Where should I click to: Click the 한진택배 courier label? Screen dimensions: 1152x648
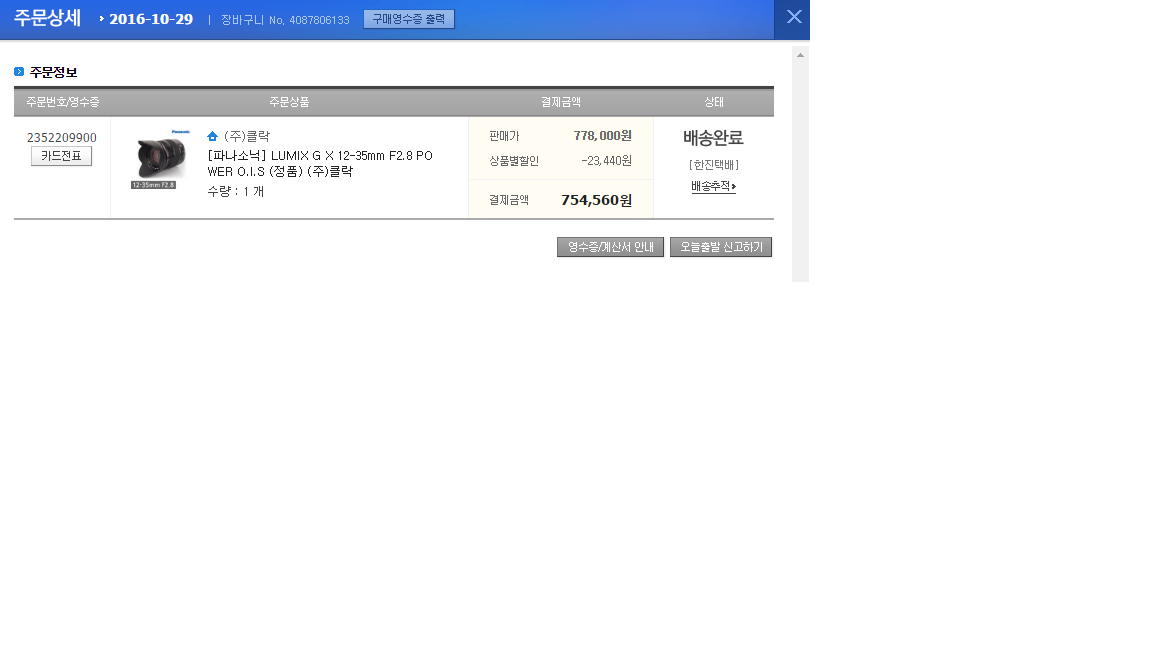[x=713, y=165]
